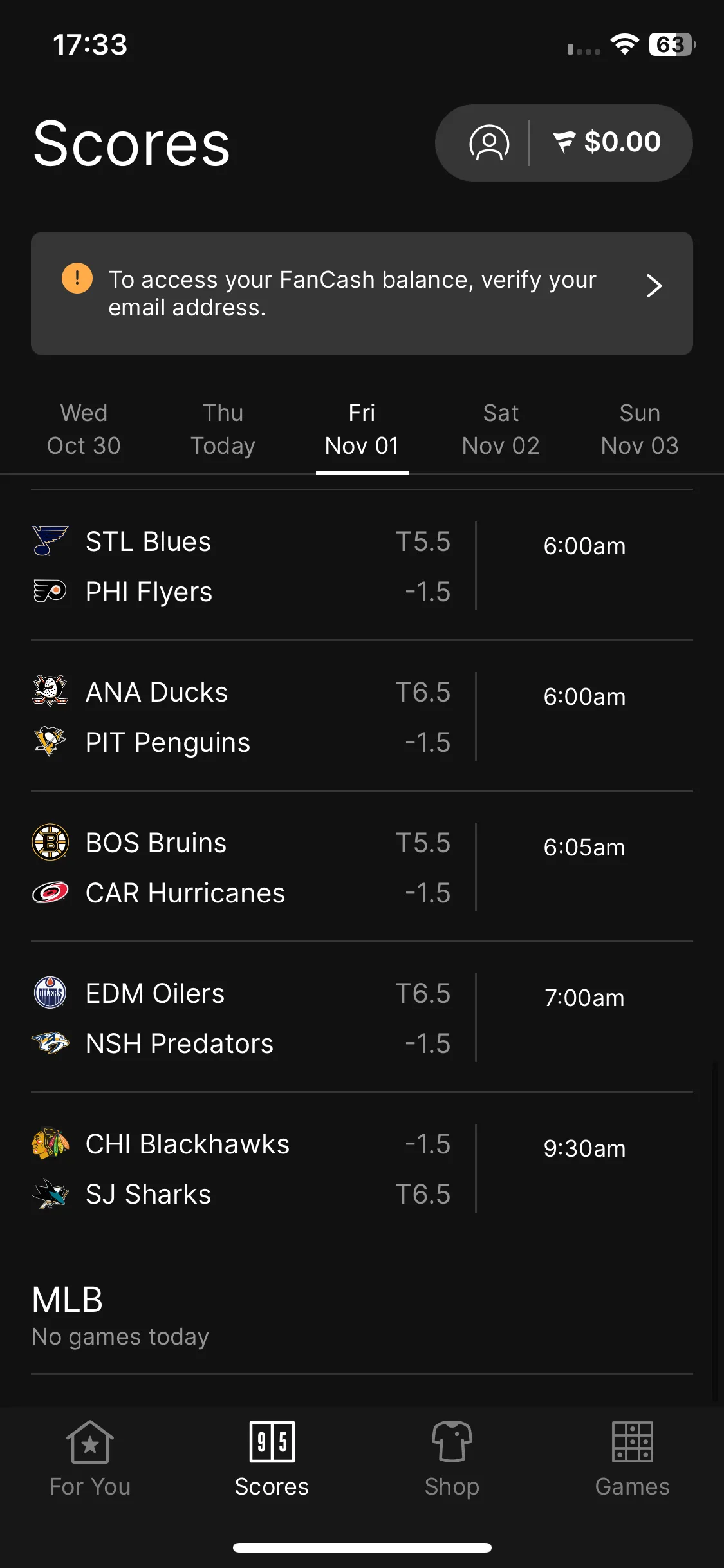
Task: Switch to Thu Today tab
Action: [x=223, y=429]
